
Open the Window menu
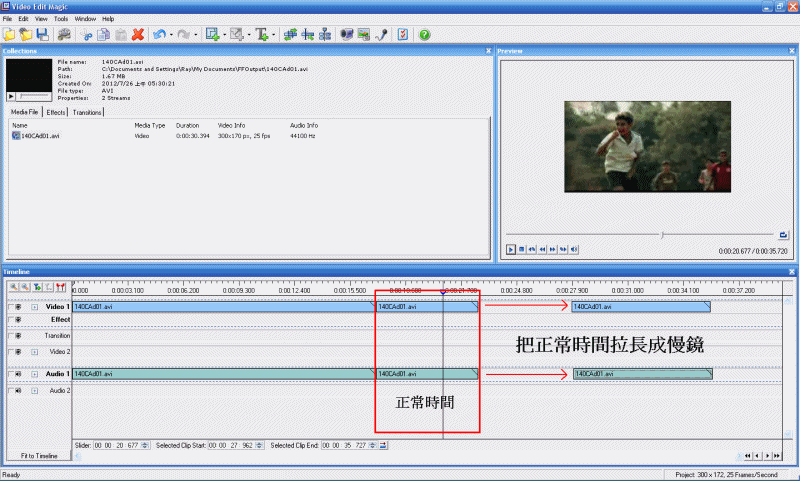[85, 19]
